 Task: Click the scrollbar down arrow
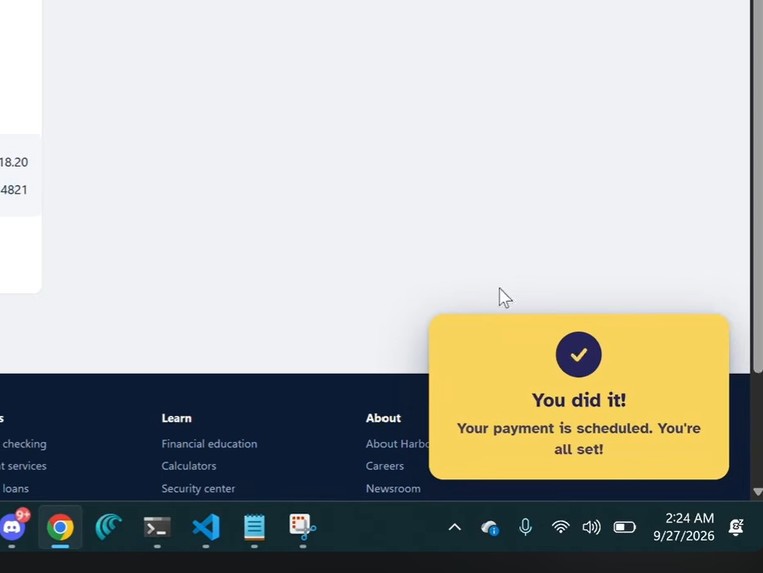click(758, 492)
